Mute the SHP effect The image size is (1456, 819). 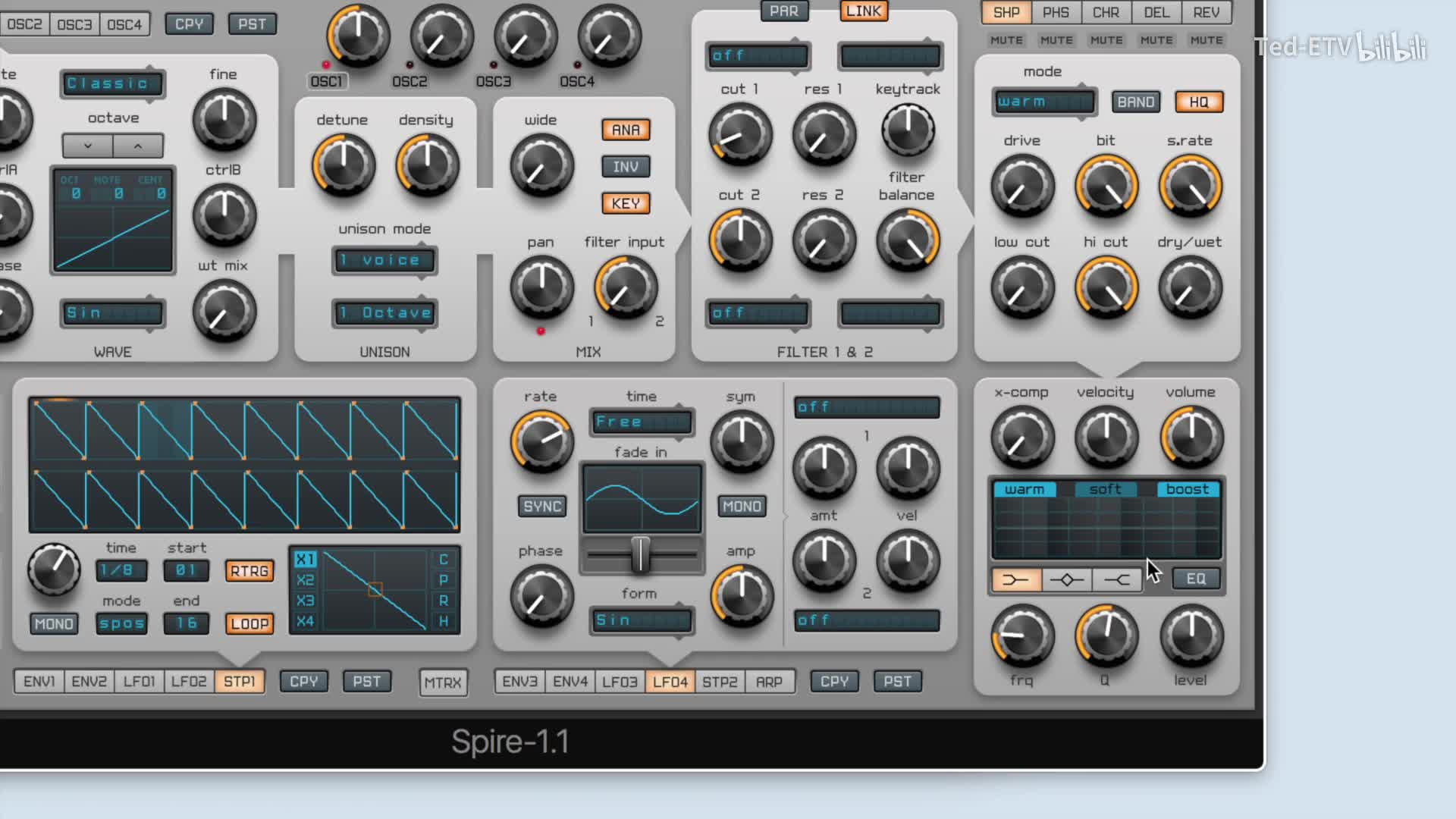(x=1006, y=40)
